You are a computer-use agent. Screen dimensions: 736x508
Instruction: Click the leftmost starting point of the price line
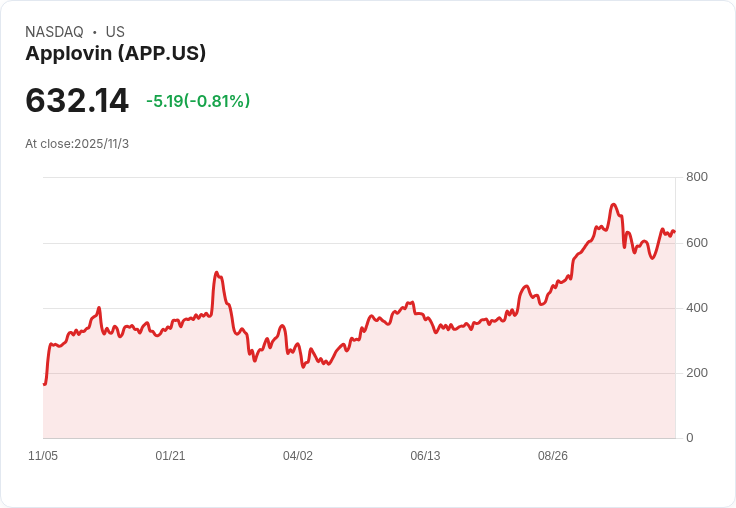[44, 384]
